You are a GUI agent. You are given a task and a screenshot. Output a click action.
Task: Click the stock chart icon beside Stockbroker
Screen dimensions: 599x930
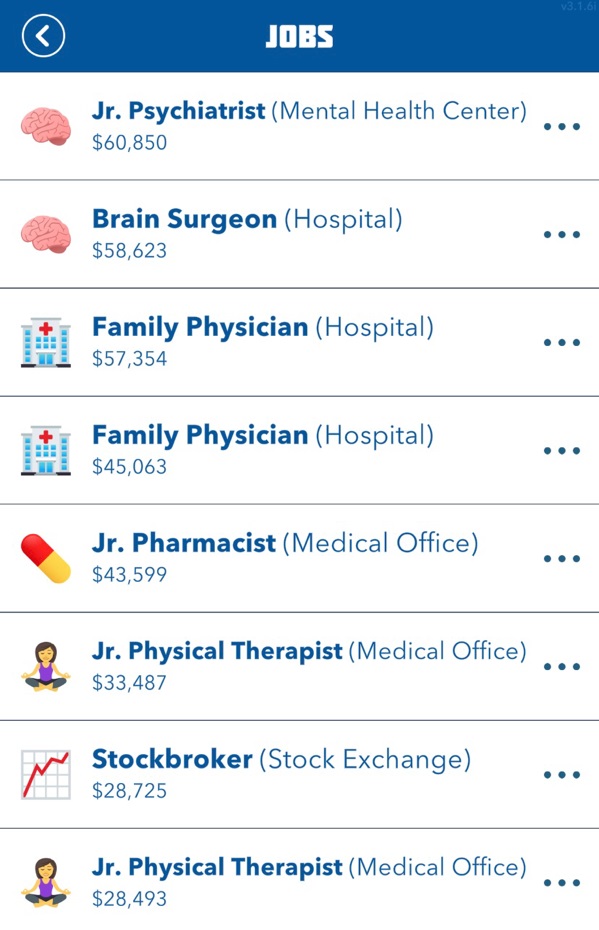(x=46, y=775)
